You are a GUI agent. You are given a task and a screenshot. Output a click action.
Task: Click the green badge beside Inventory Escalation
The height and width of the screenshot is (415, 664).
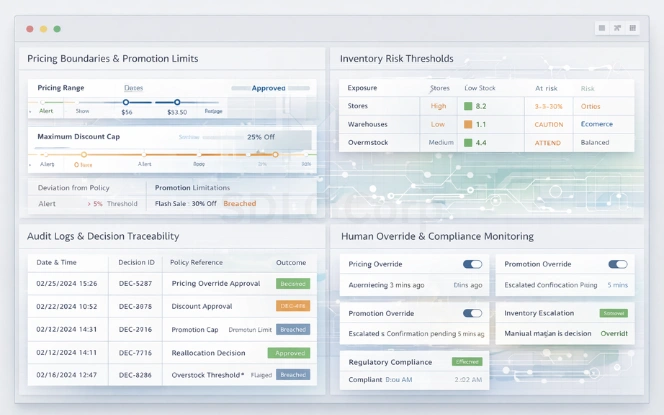pos(614,313)
